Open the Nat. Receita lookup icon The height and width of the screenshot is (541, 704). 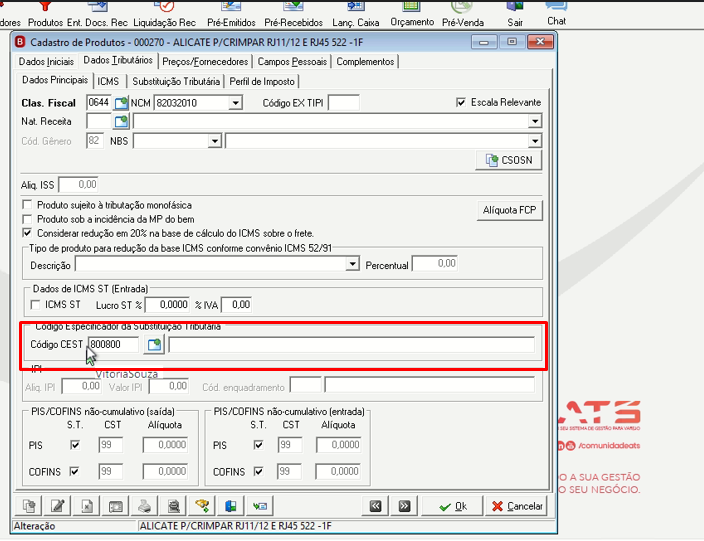121,121
